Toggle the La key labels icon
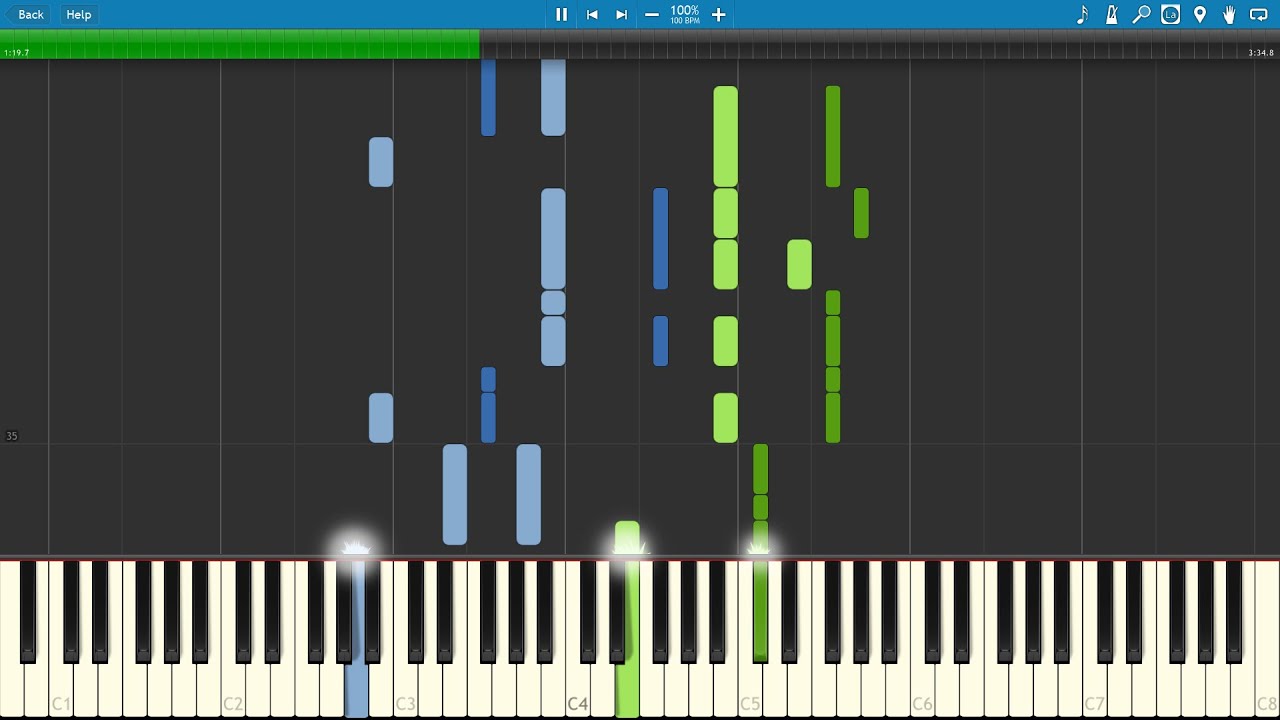The width and height of the screenshot is (1280, 720). click(x=1171, y=14)
